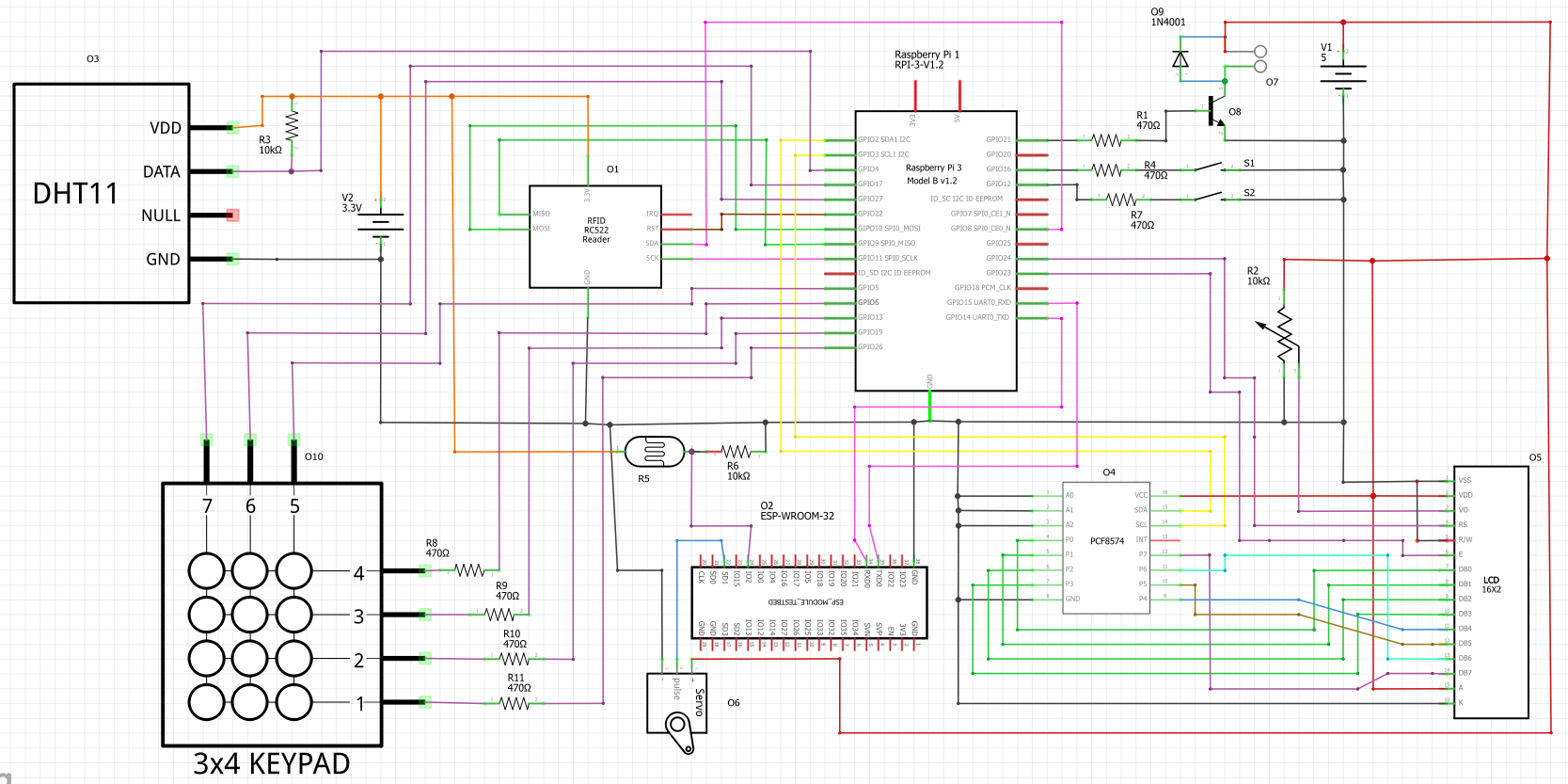This screenshot has width=1568, height=784.
Task: Click keypad row pin 4
Action: pyautogui.click(x=406, y=570)
